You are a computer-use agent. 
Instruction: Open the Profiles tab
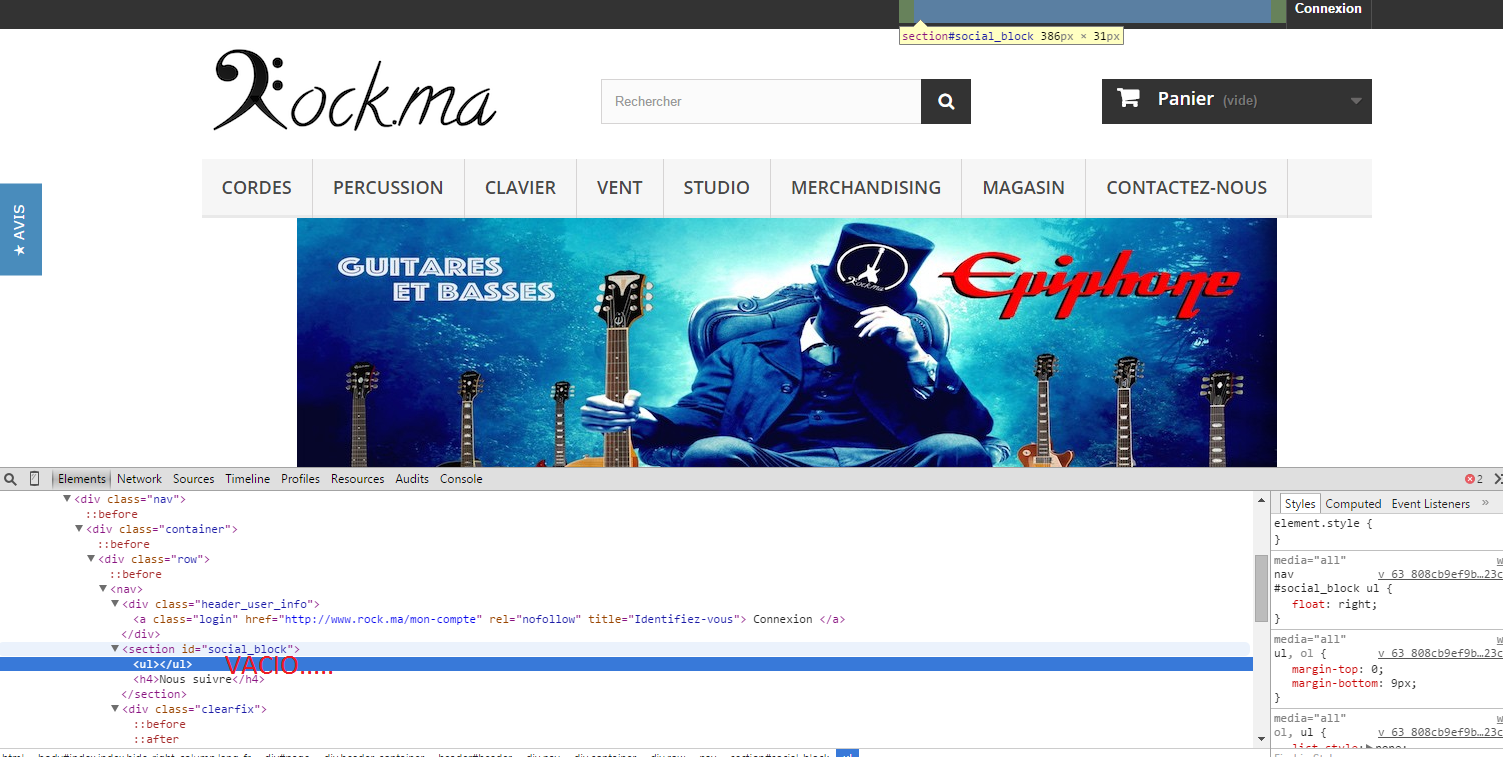click(x=300, y=479)
